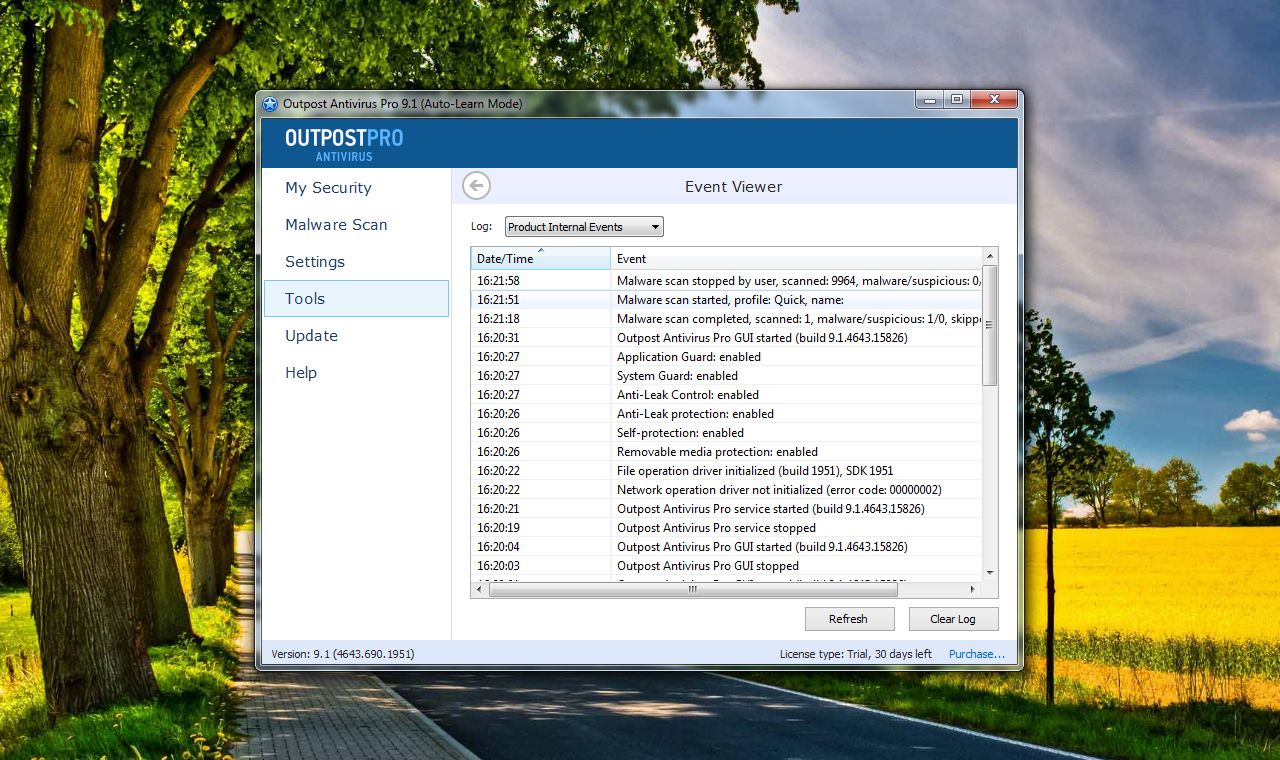The height and width of the screenshot is (760, 1280).
Task: Open Settings in sidebar
Action: point(315,261)
